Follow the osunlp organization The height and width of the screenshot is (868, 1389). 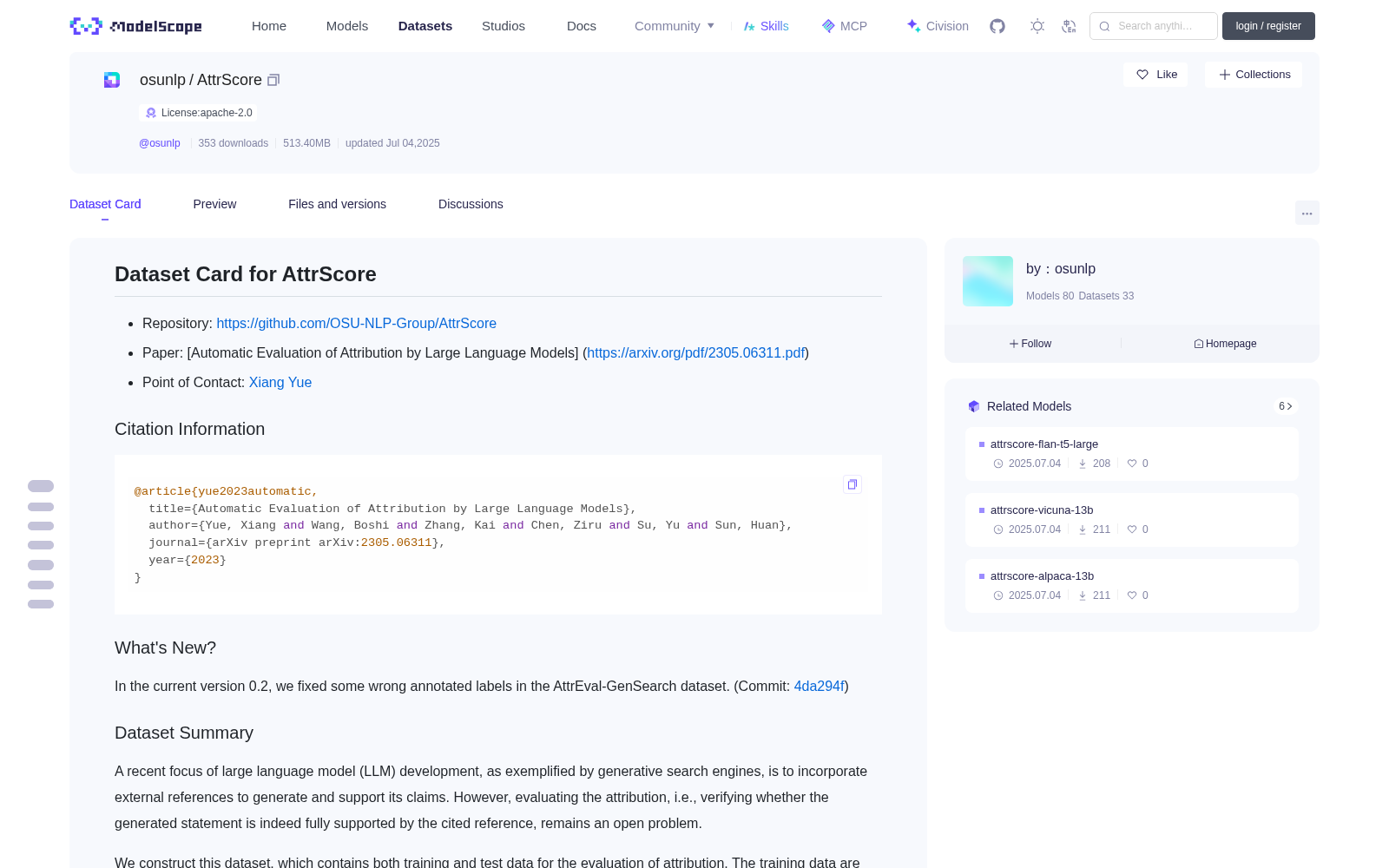[1030, 344]
